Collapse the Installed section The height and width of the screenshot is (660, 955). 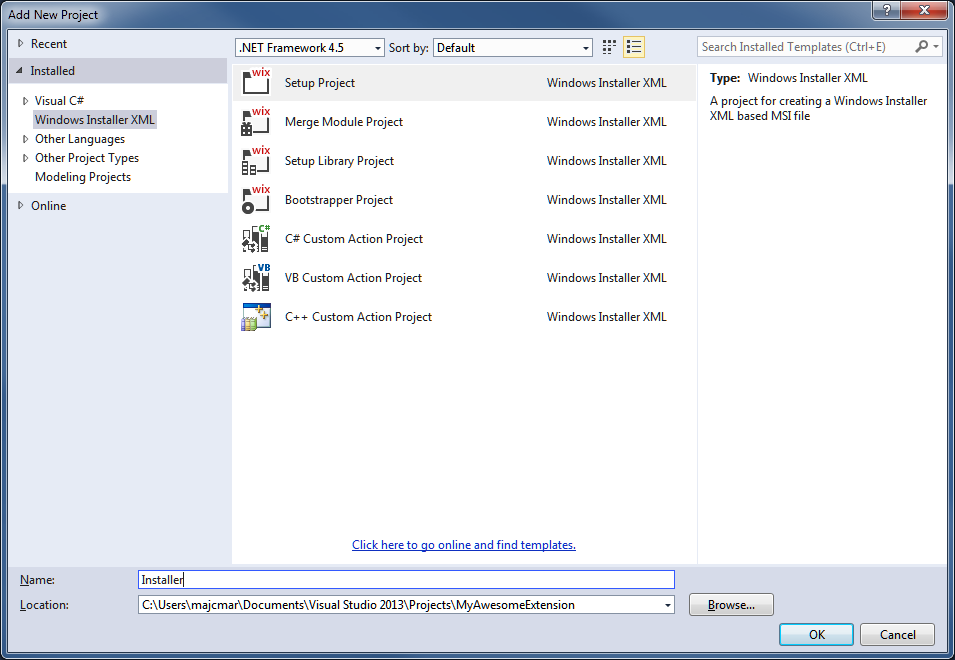tap(19, 71)
